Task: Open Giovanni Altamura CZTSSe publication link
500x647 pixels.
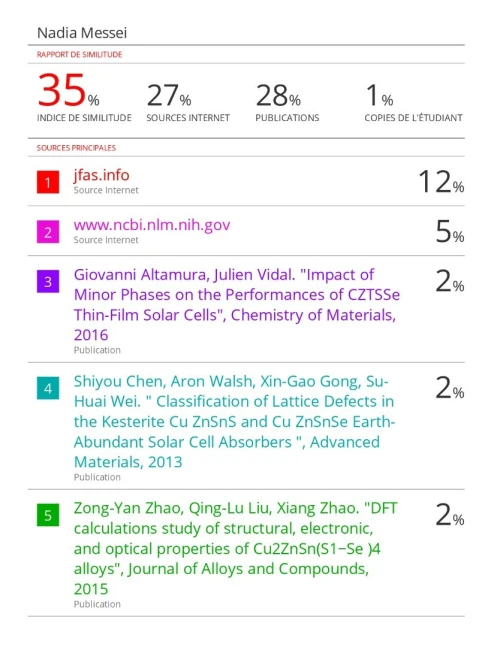Action: [236, 305]
